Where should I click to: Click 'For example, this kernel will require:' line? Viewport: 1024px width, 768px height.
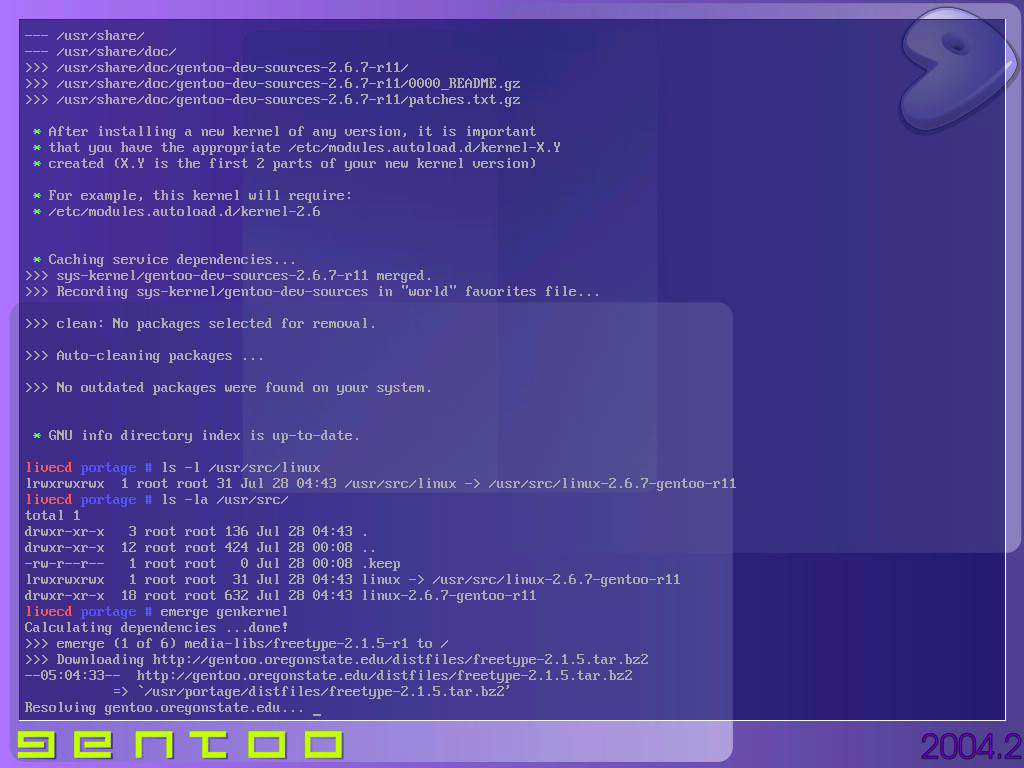[x=193, y=196]
